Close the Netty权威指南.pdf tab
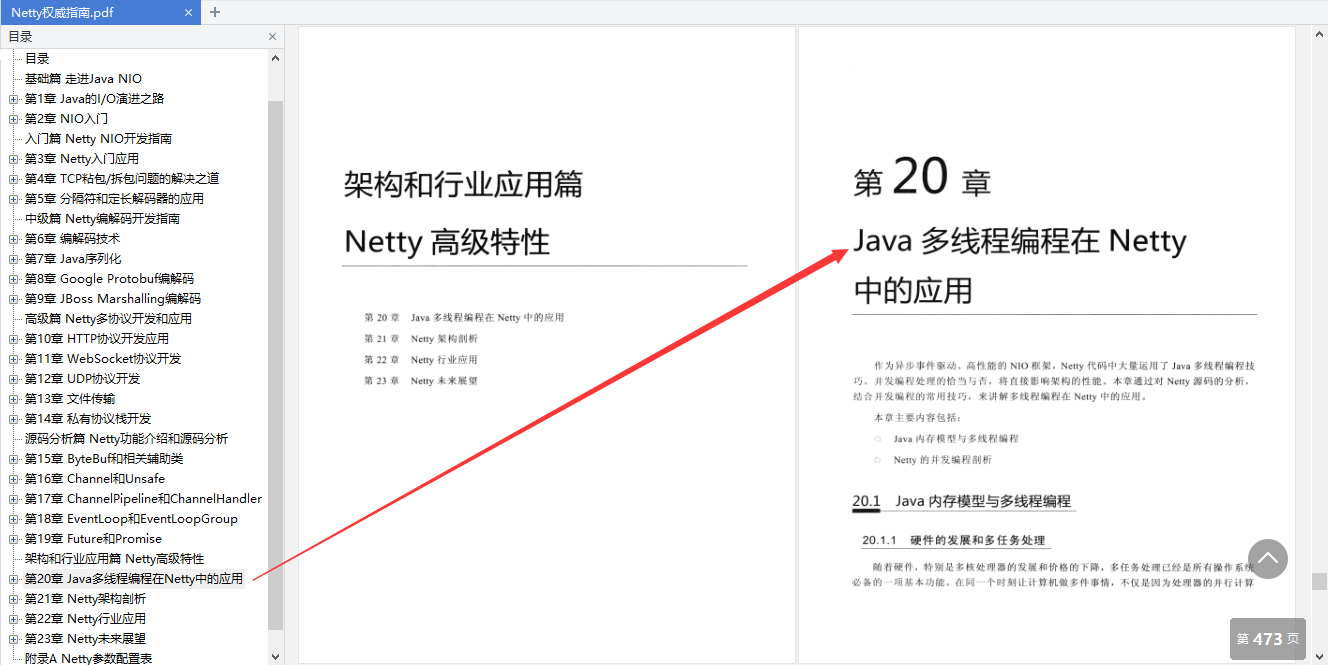 click(x=187, y=12)
